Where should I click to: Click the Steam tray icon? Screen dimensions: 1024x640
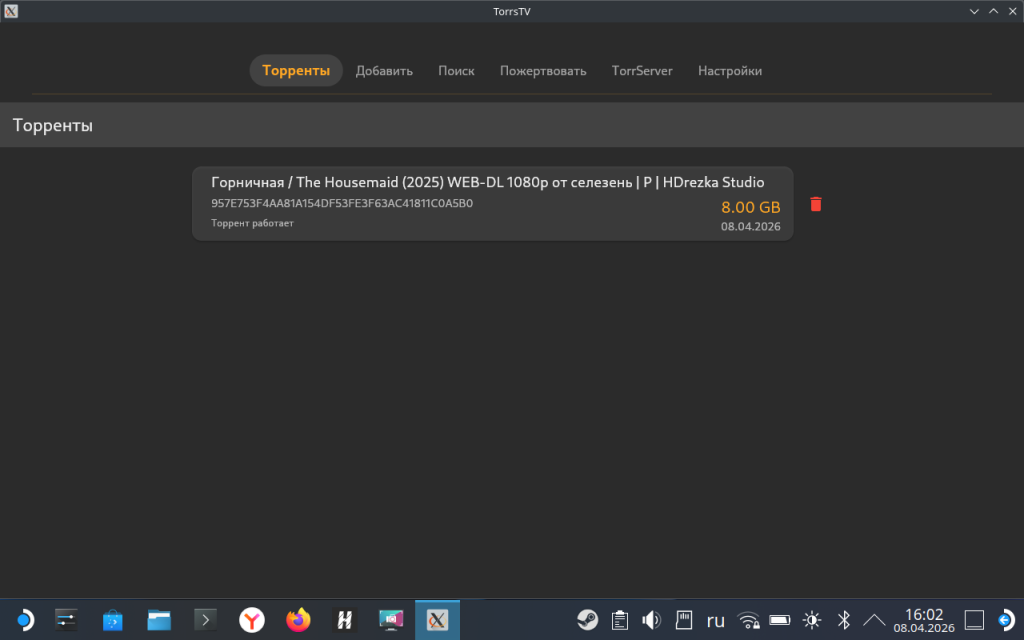point(588,620)
